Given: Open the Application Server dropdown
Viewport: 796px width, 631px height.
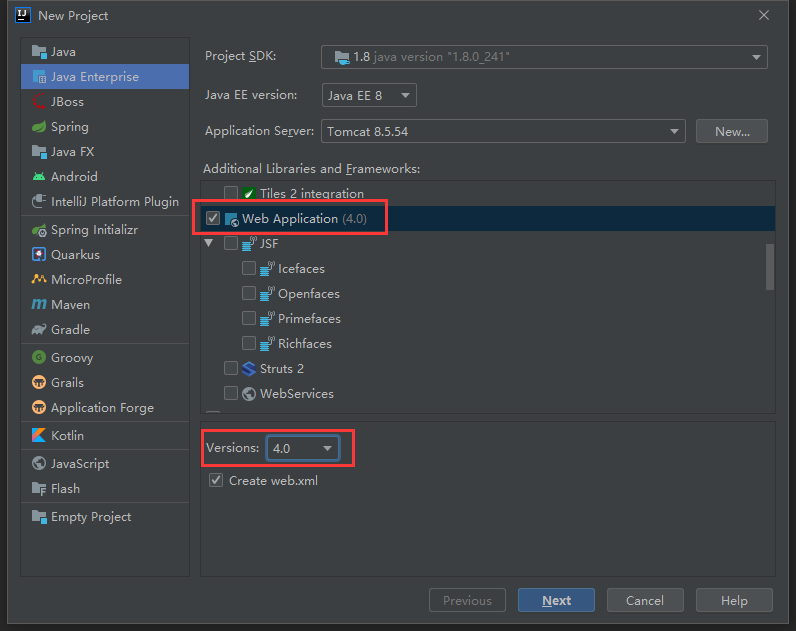Looking at the screenshot, I should pos(503,131).
